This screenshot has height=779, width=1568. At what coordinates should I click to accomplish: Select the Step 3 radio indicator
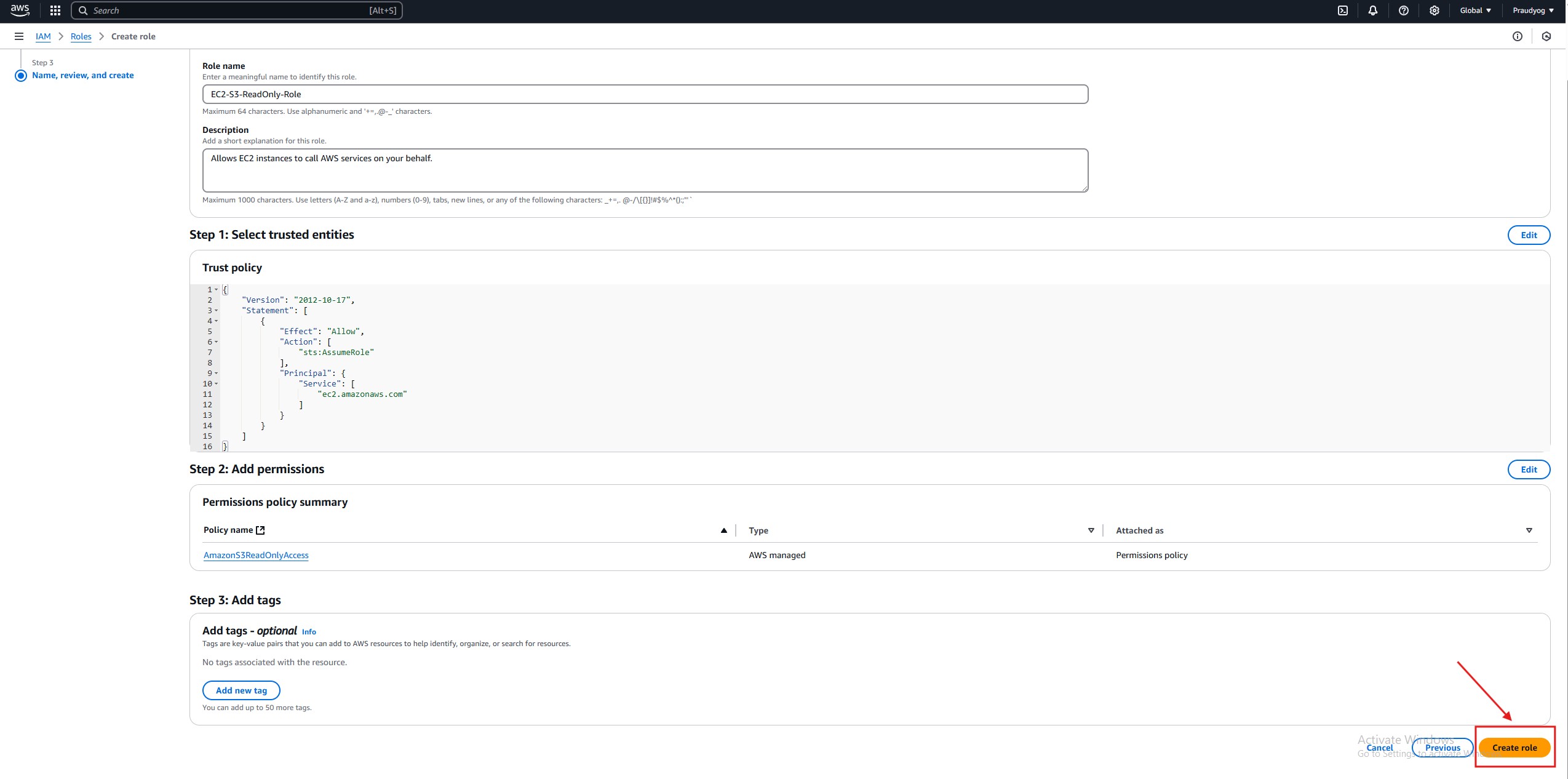[x=21, y=76]
